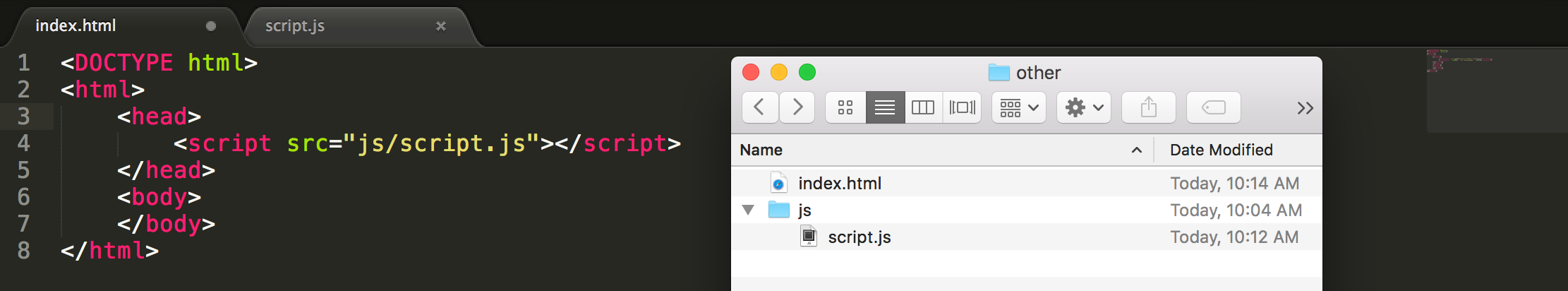The height and width of the screenshot is (291, 1568).
Task: Switch Finder to list view
Action: tap(885, 107)
